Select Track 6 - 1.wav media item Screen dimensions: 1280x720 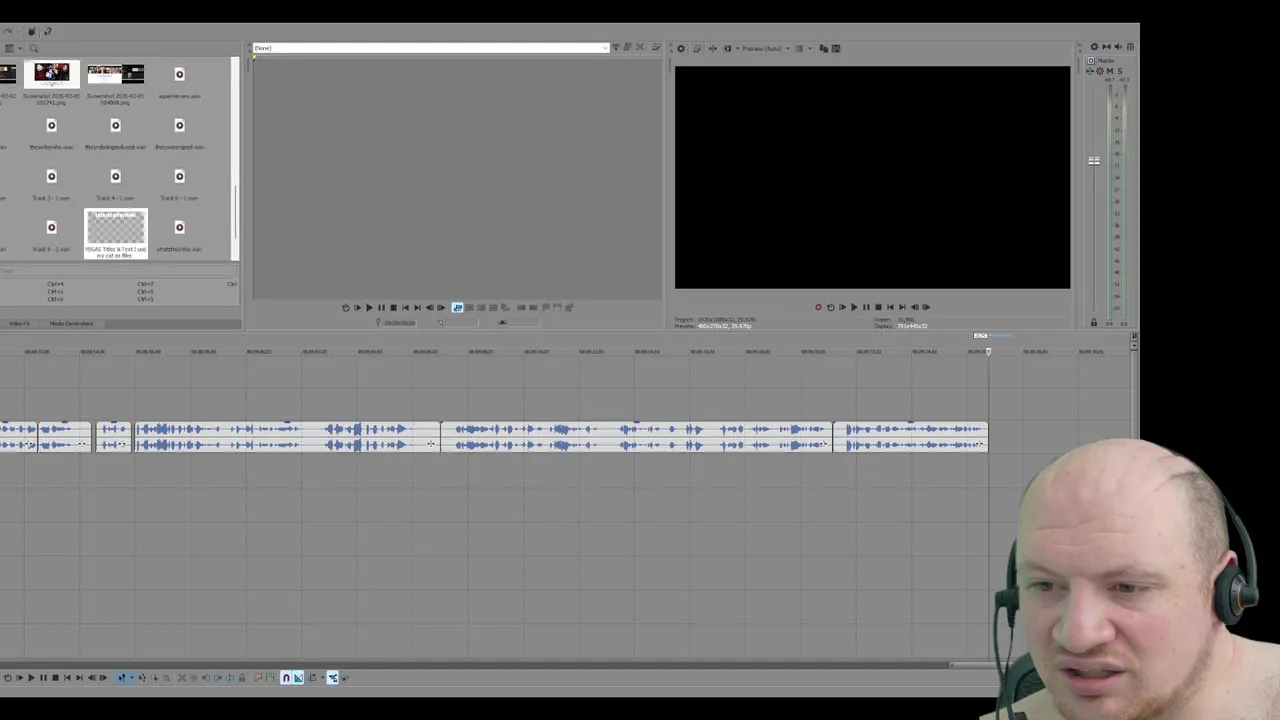(x=179, y=184)
